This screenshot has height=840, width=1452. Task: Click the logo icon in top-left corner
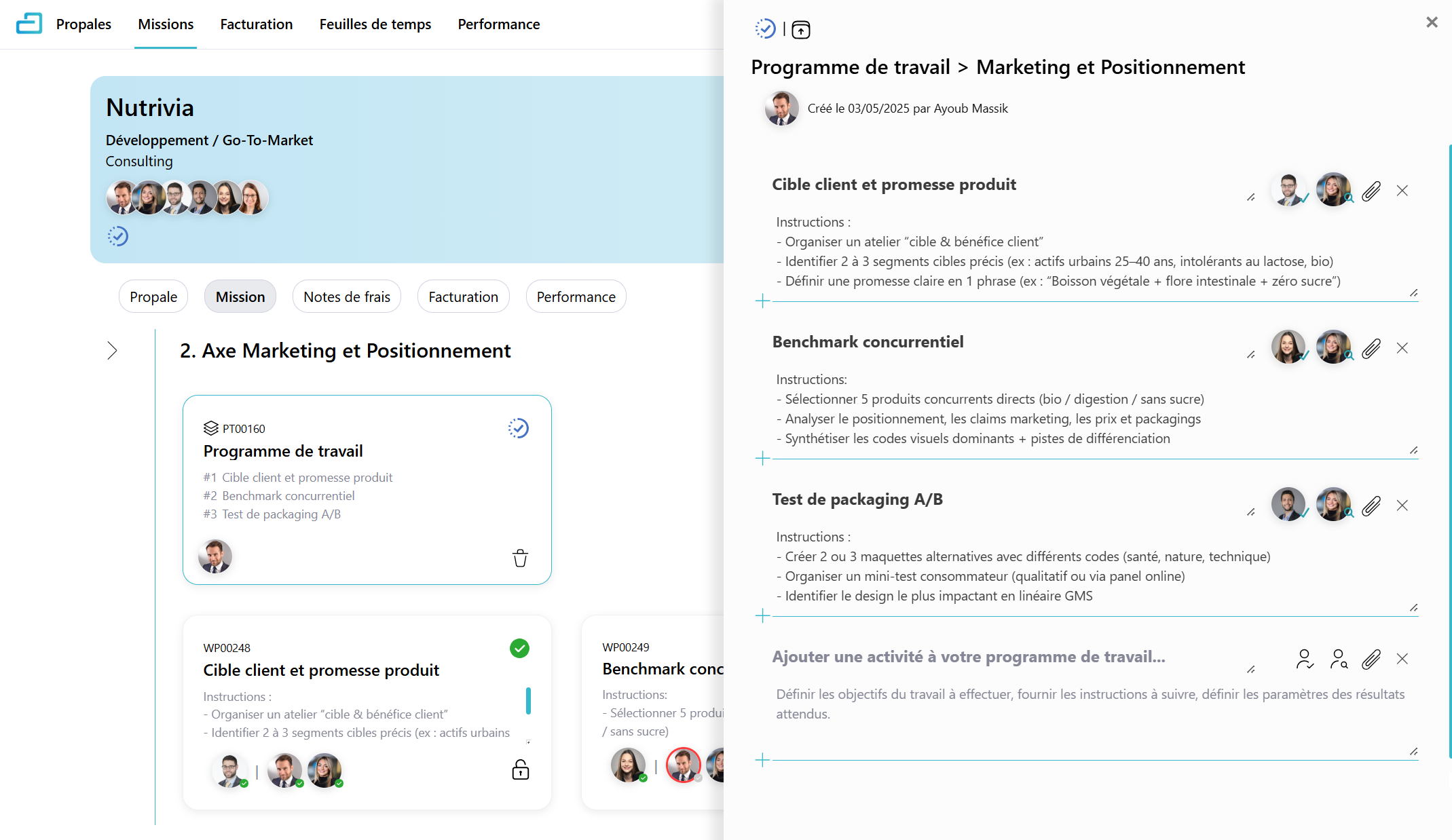click(x=29, y=24)
